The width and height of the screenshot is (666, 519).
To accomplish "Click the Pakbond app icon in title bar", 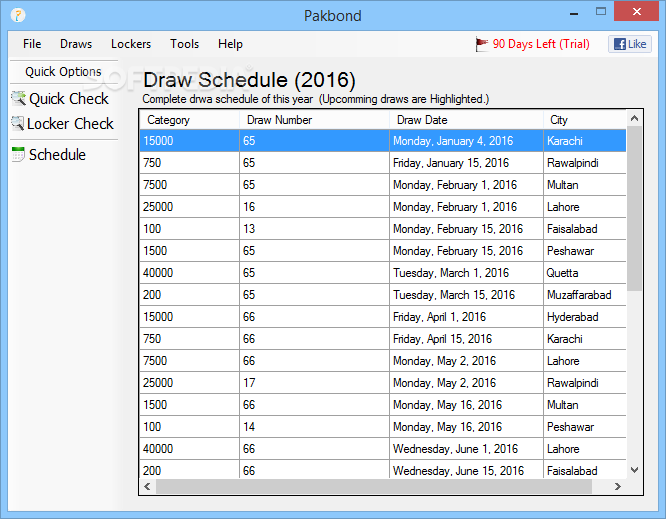I will point(18,15).
